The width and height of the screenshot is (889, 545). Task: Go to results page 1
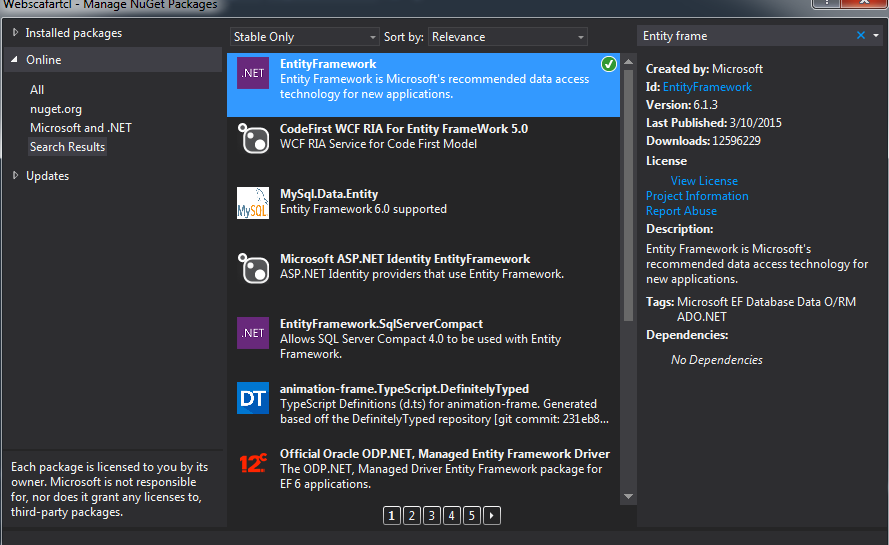(392, 516)
